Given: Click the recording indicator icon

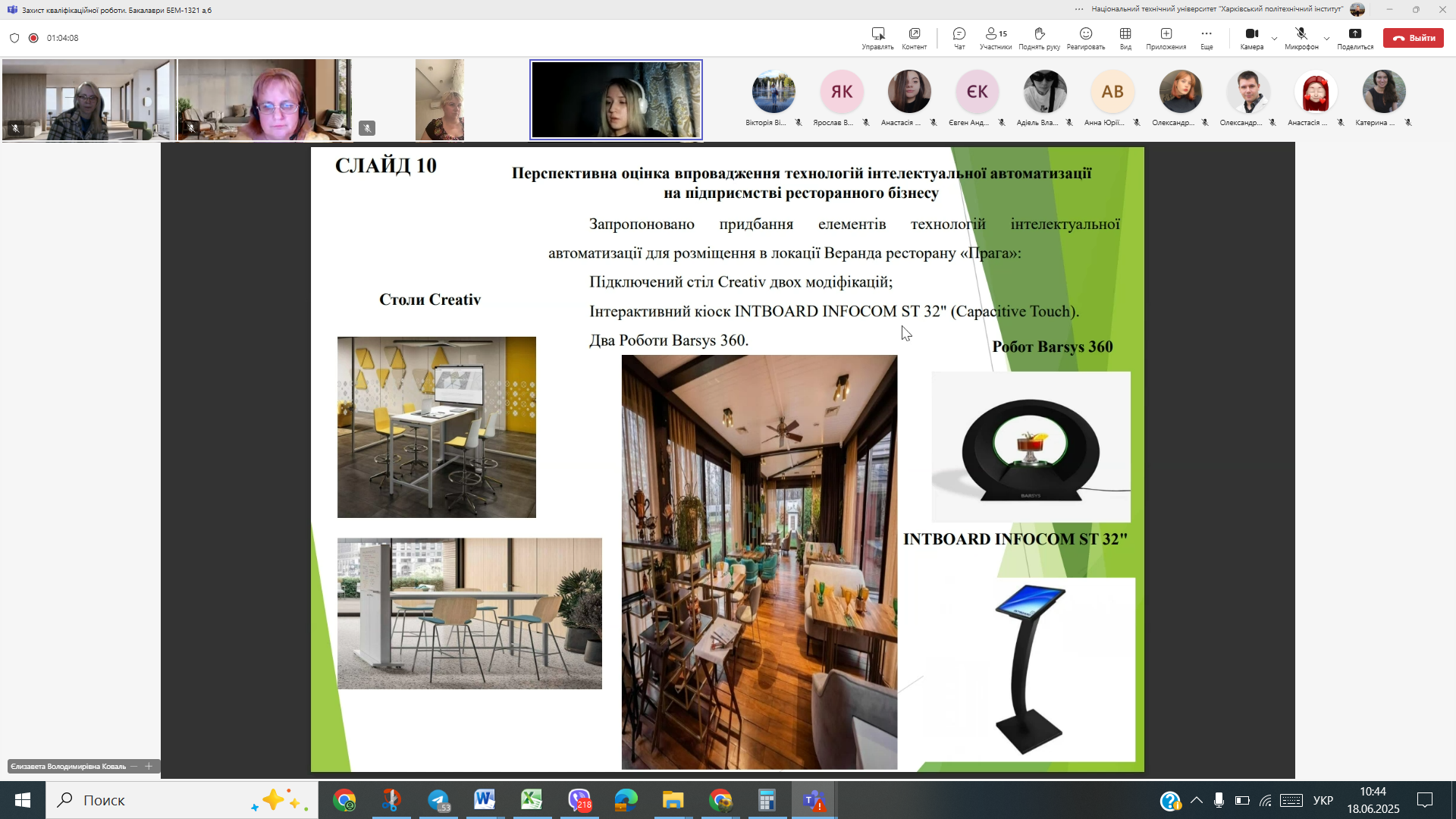Looking at the screenshot, I should click(x=33, y=38).
